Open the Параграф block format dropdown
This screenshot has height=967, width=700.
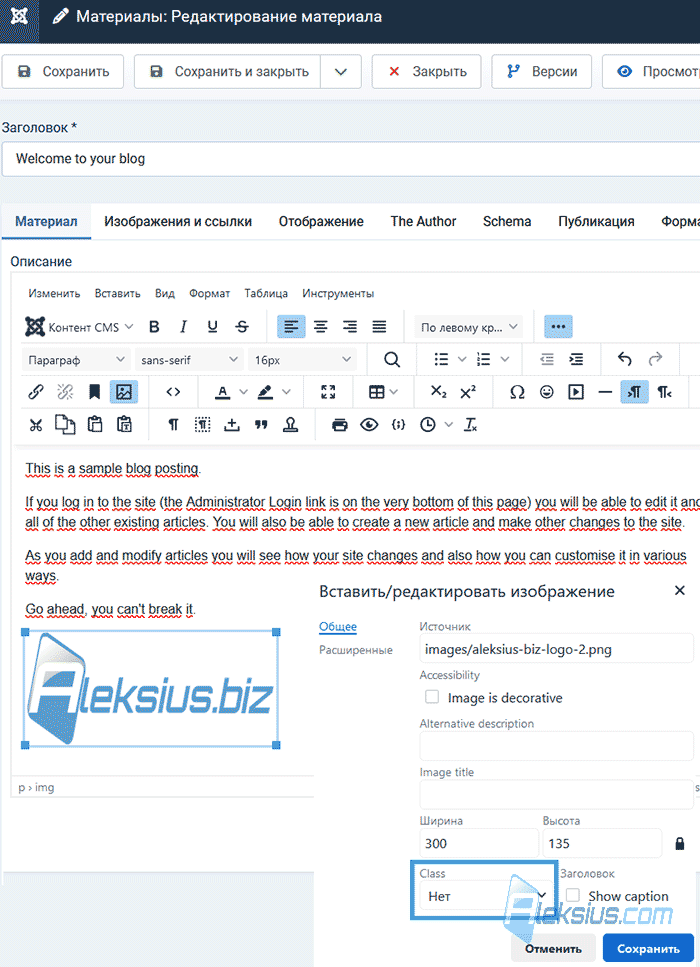(x=76, y=360)
